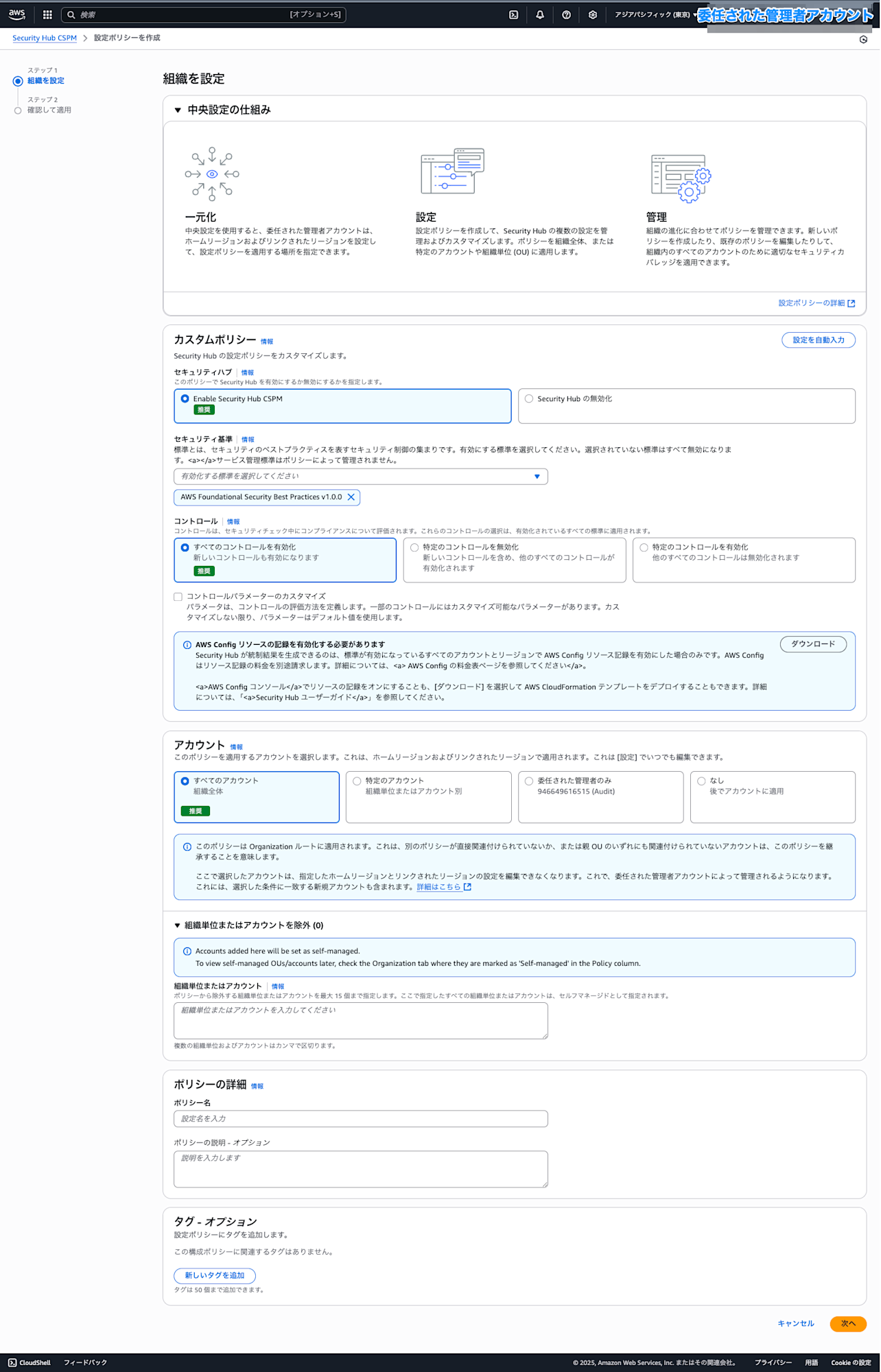The width and height of the screenshot is (881, 1372).
Task: Click the 管理 gears illustration icon
Action: point(681,178)
